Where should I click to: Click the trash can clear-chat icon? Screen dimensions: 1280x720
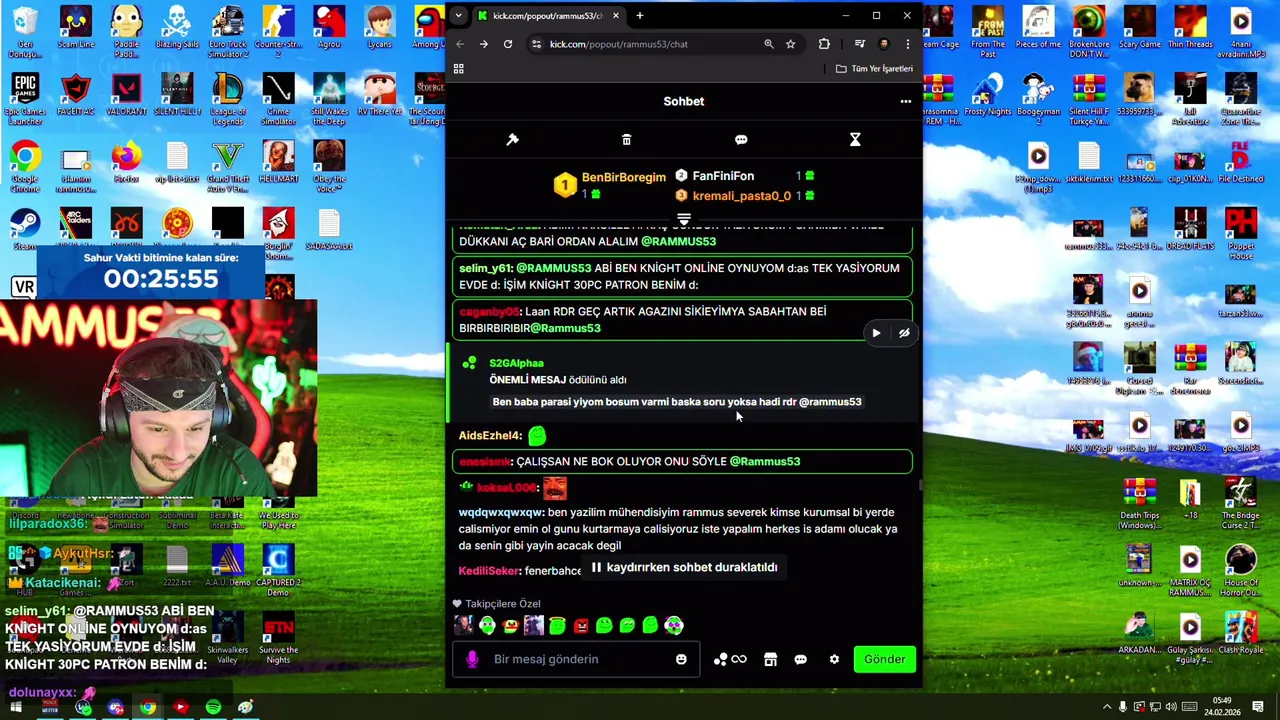(x=626, y=140)
